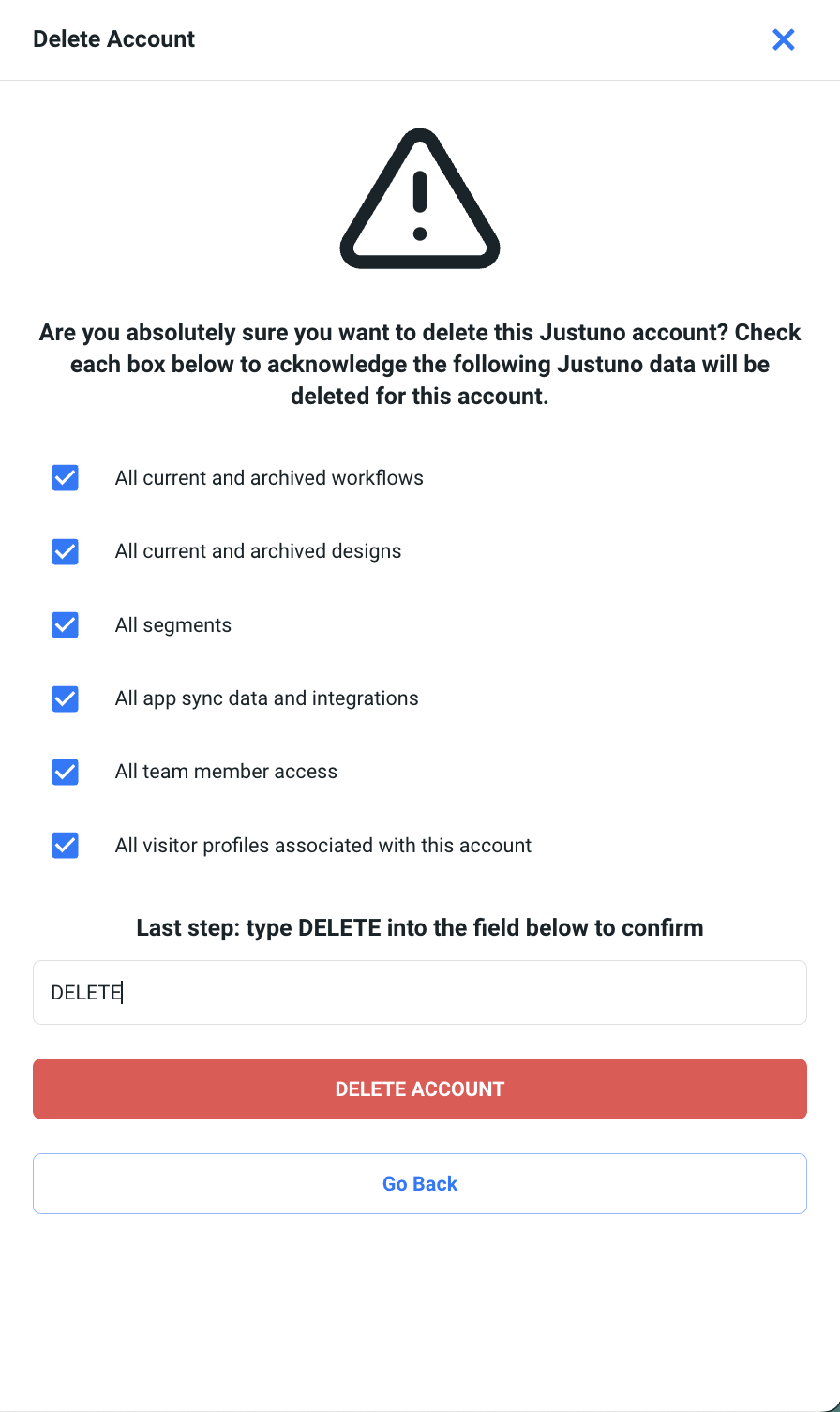Click the 'All app sync data and integrations' text
Screen dimensions: 840x1412
point(266,698)
